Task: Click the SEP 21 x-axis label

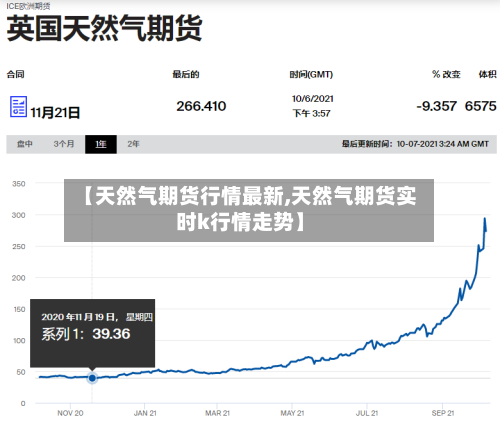Action: coord(443,413)
